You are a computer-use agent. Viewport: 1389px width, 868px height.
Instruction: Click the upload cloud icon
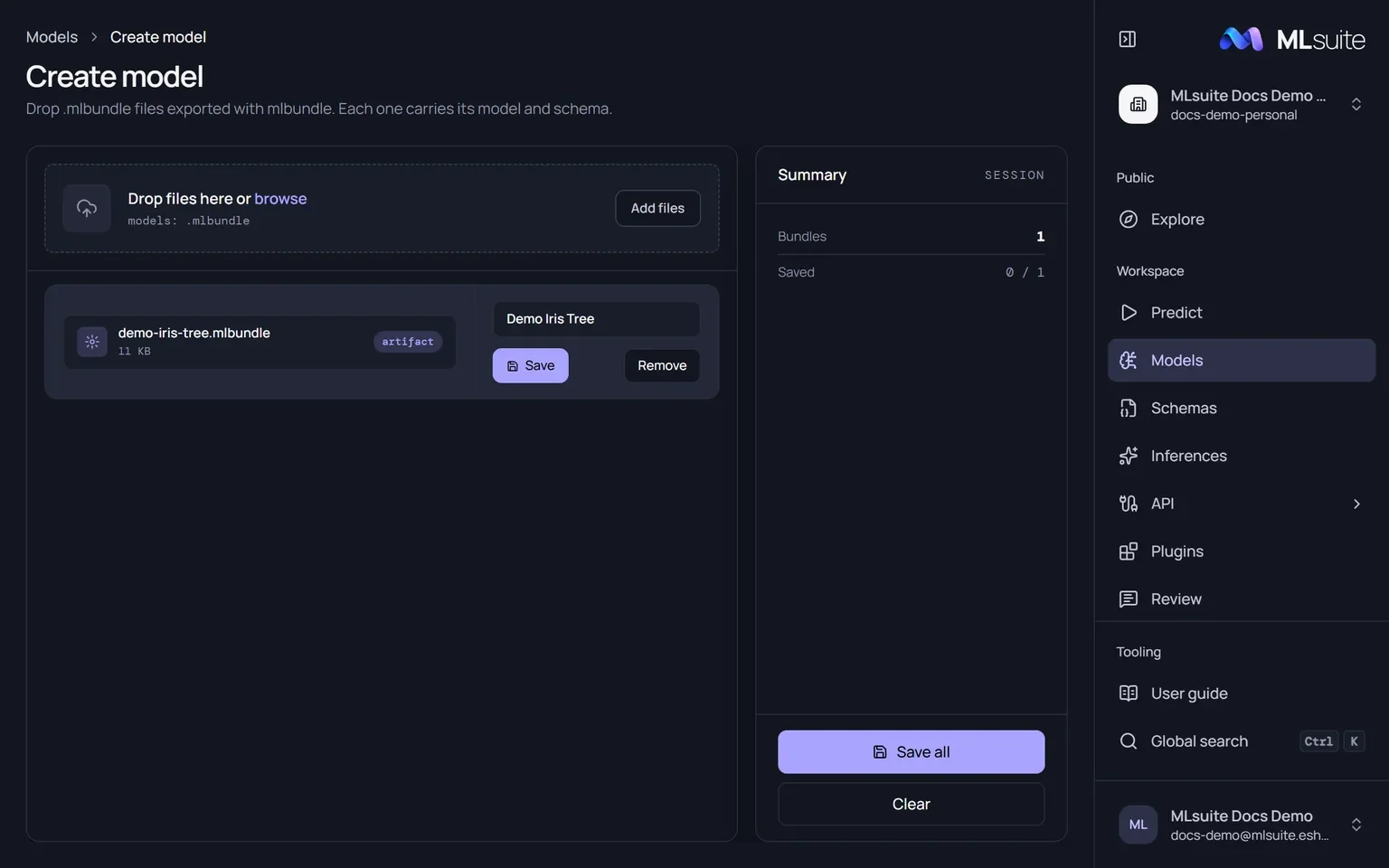point(87,208)
